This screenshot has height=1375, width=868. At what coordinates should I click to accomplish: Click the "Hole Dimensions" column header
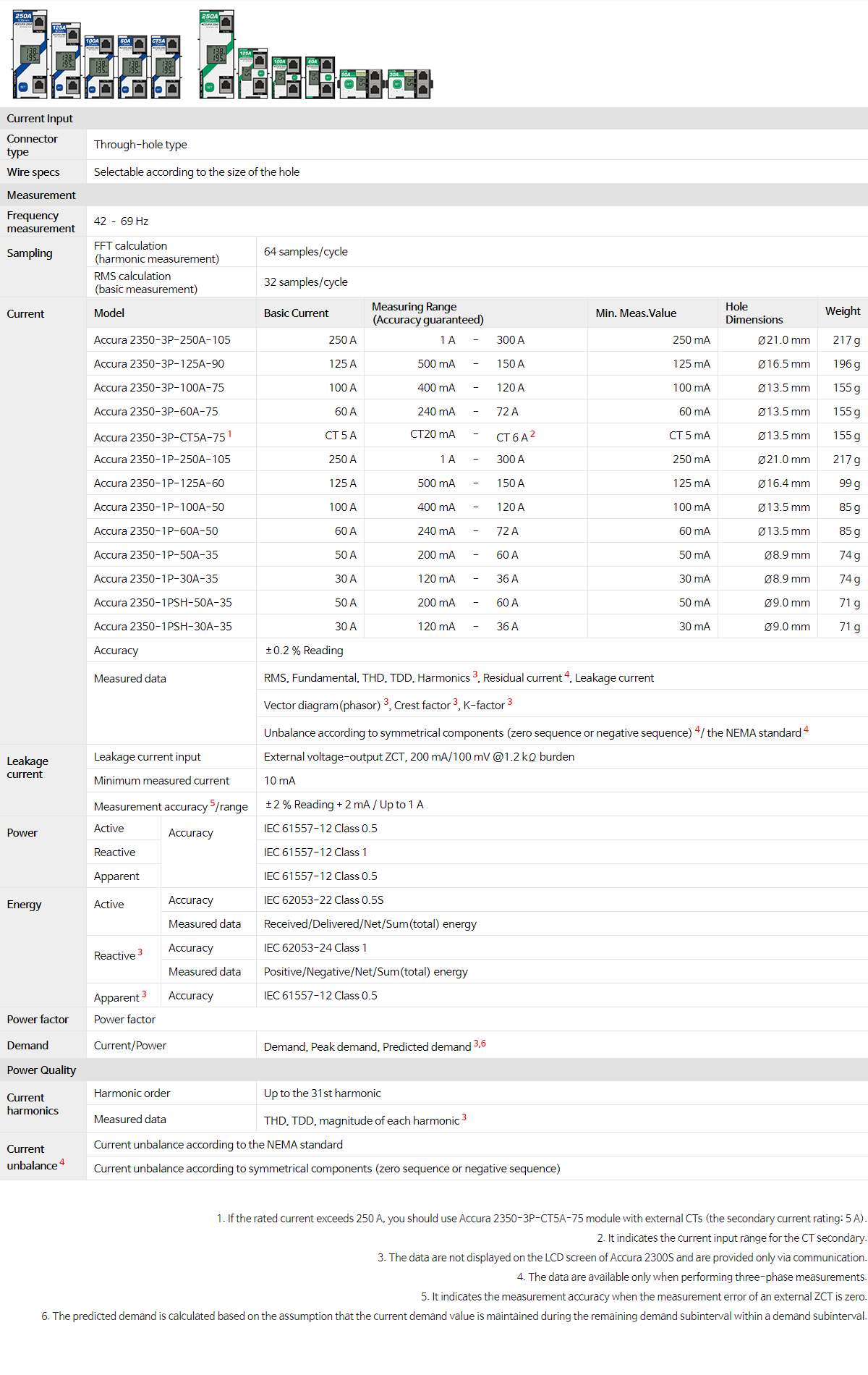pos(754,313)
